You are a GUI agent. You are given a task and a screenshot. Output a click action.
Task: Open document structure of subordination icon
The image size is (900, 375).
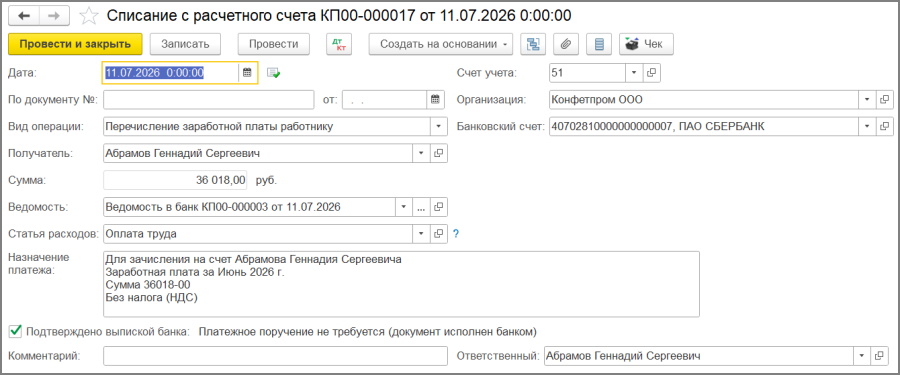point(533,44)
